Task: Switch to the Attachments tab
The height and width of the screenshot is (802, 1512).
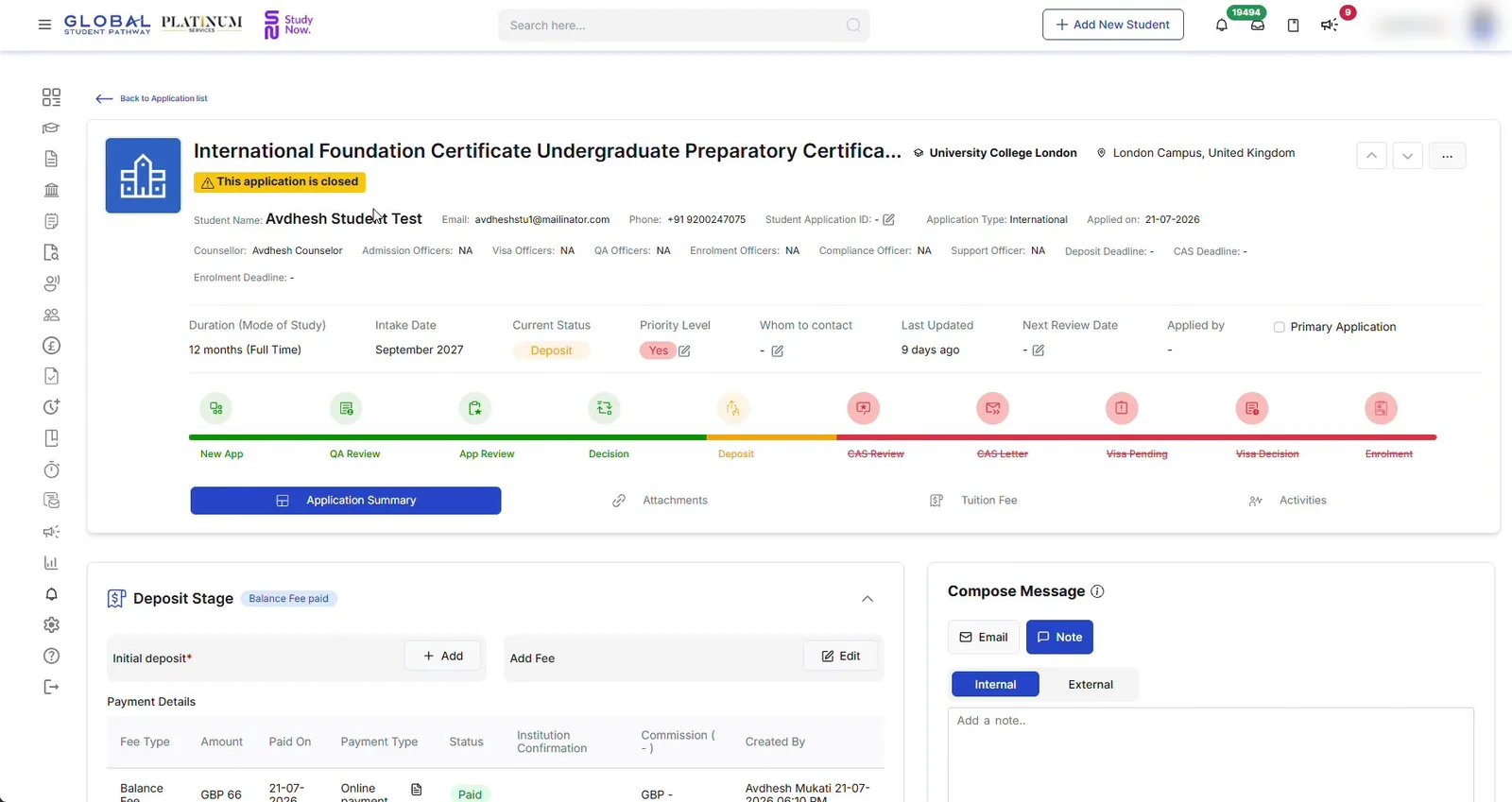Action: 660,501
